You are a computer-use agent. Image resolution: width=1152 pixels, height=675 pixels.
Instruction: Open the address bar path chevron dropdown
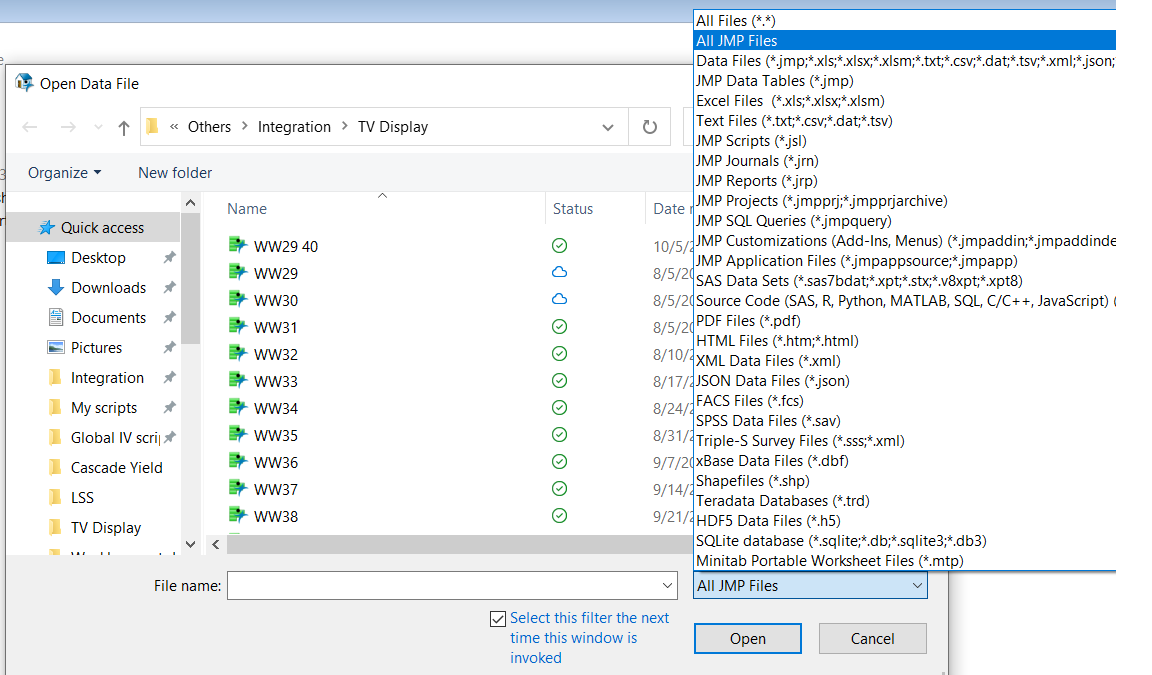tap(607, 126)
